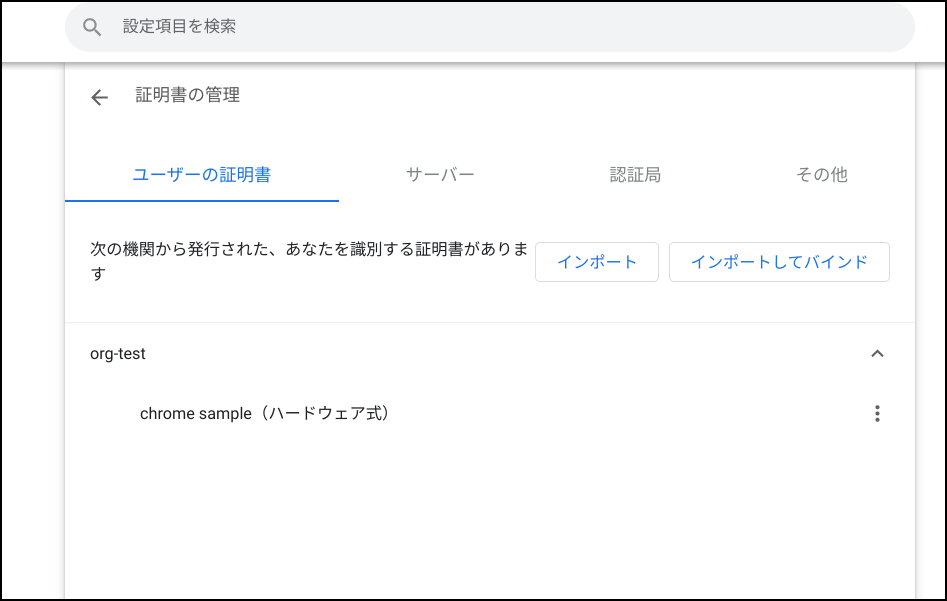Click the divider line above org-test
The image size is (947, 601).
point(490,323)
